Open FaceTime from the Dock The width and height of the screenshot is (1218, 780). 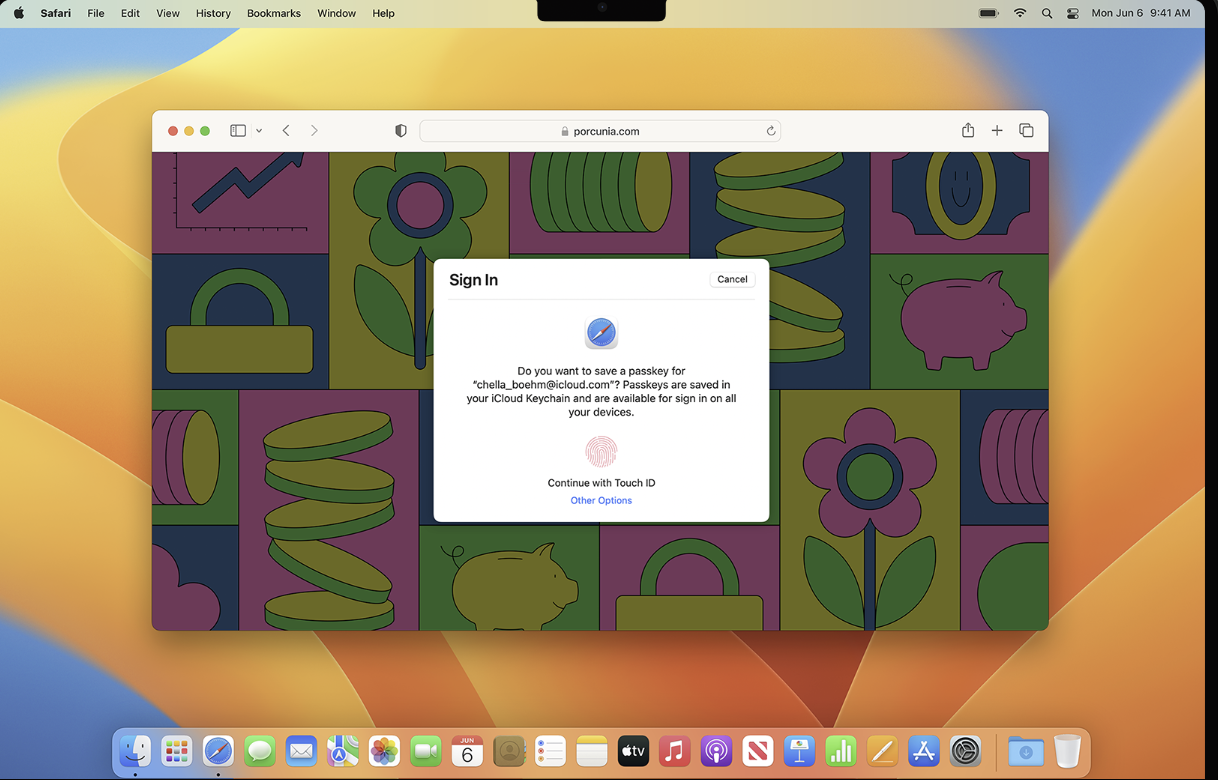click(x=426, y=750)
